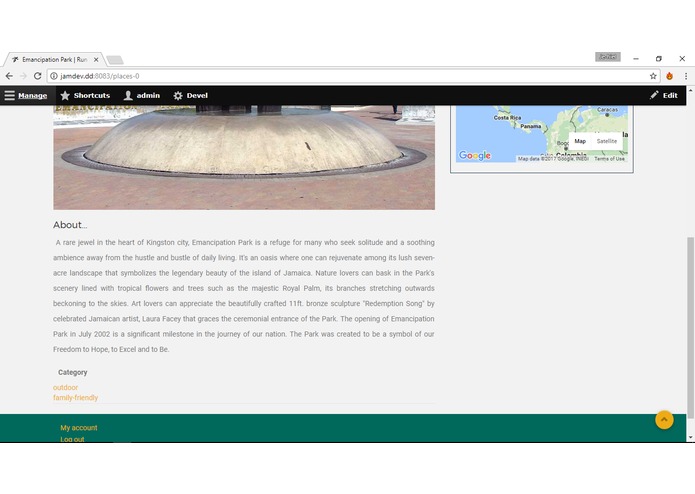The image size is (695, 494).
Task: Open the map Terms of Use link
Action: click(x=609, y=159)
